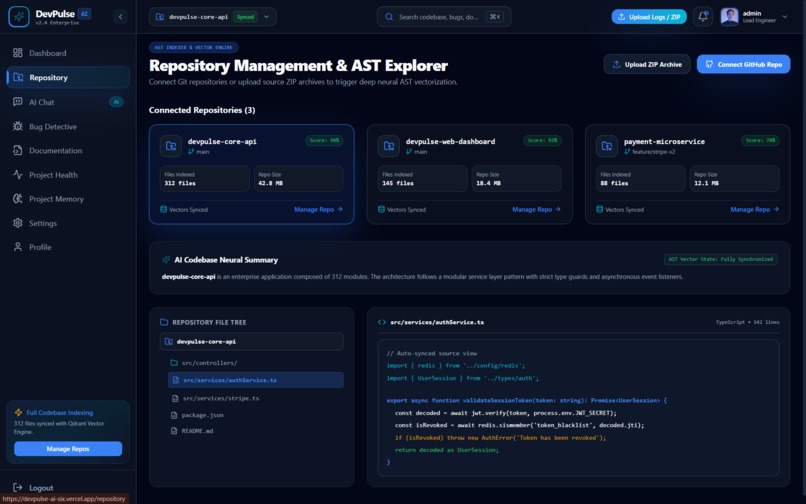Select the Repository menu item
Image resolution: width=806 pixels, height=504 pixels.
click(68, 77)
